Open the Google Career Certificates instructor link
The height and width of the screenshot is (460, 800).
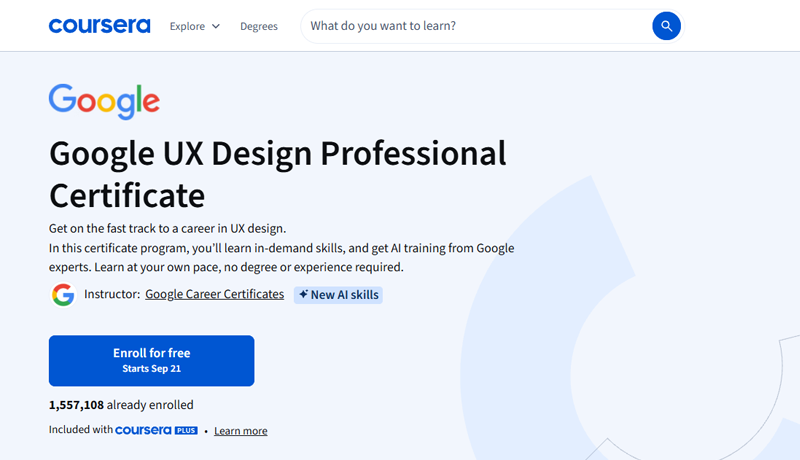click(x=214, y=294)
